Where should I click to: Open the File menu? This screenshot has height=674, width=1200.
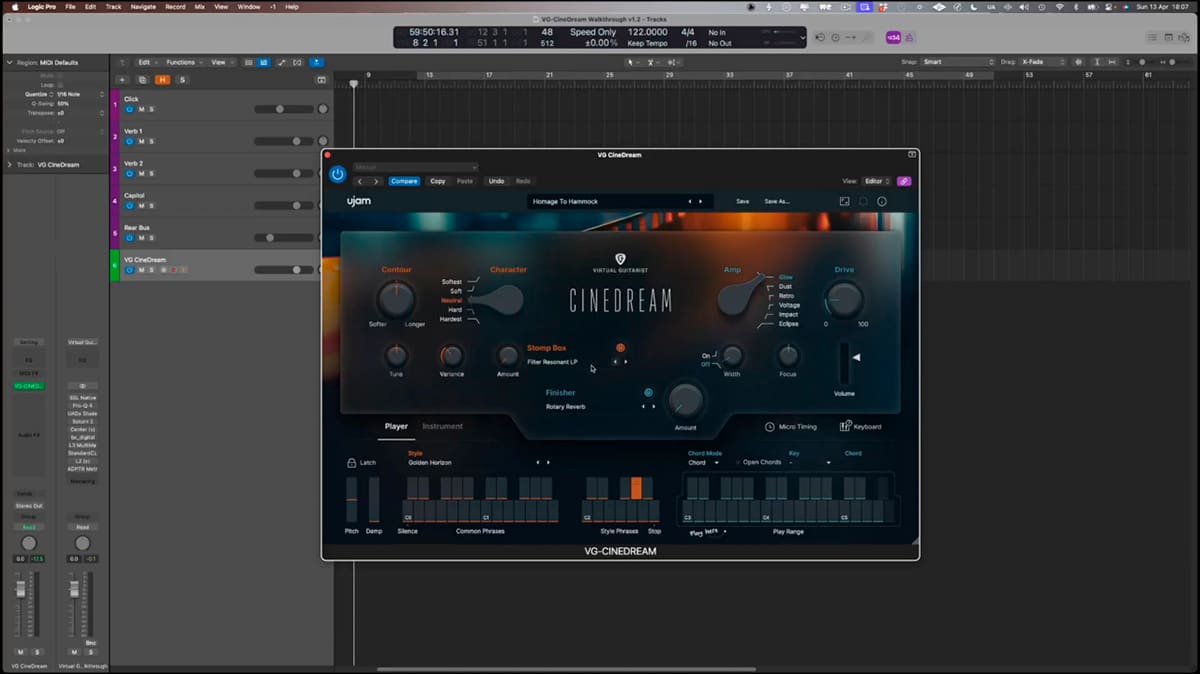[x=70, y=7]
